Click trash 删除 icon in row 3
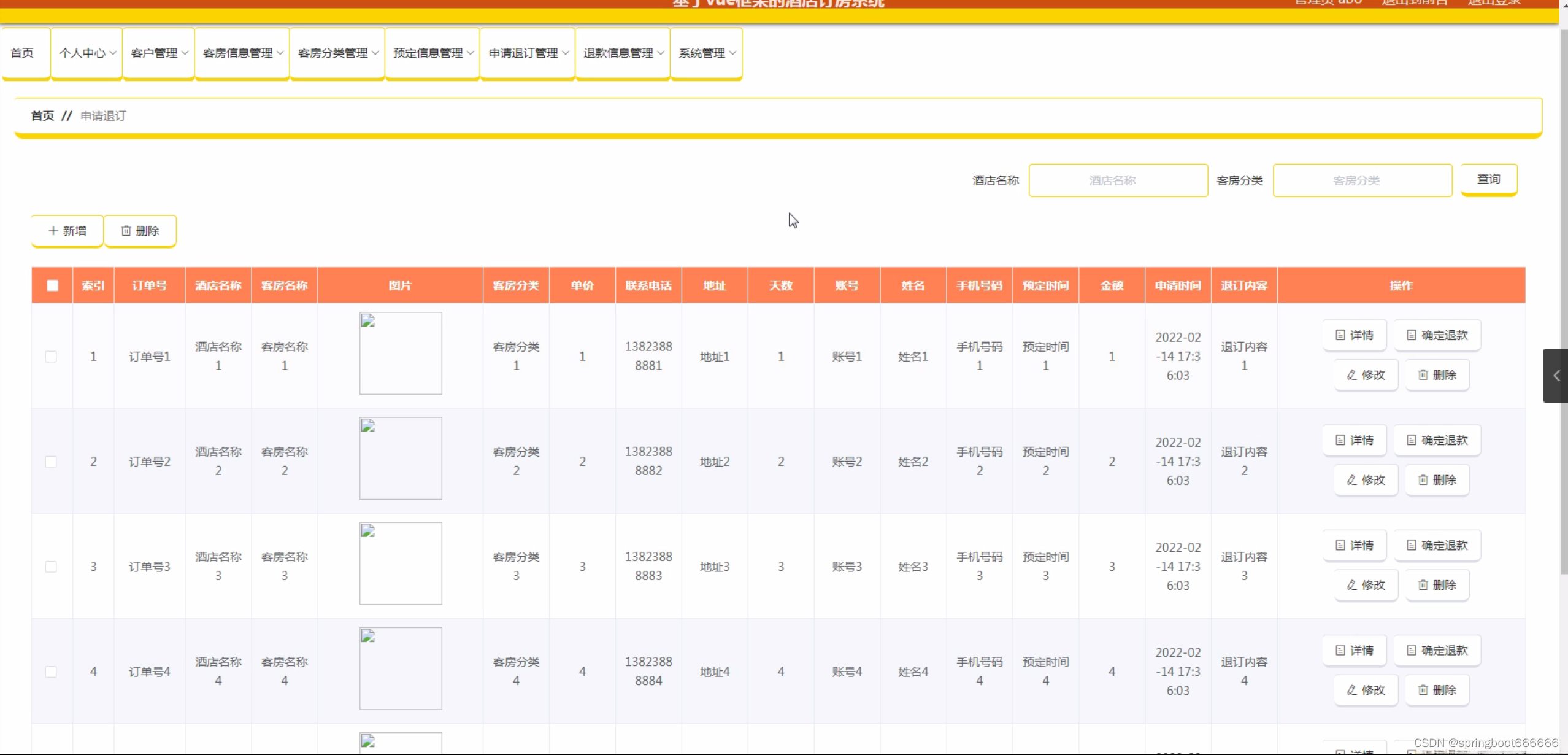This screenshot has width=1568, height=755. coord(1423,585)
